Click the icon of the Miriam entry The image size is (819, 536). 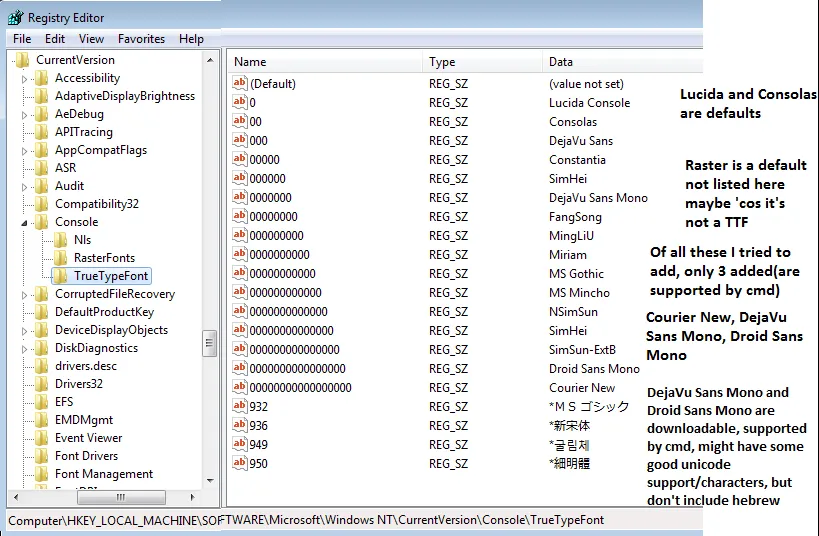tap(240, 254)
